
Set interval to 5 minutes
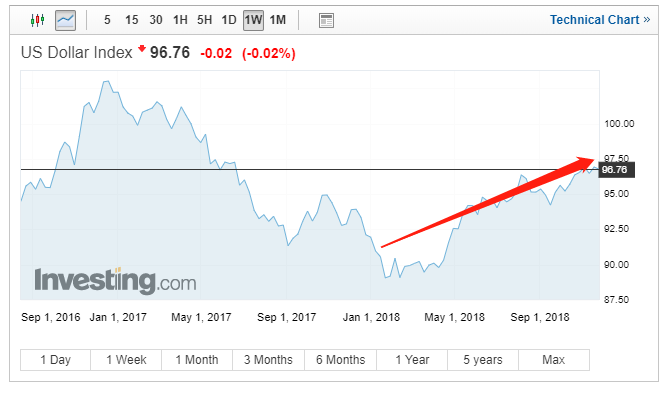pyautogui.click(x=107, y=20)
